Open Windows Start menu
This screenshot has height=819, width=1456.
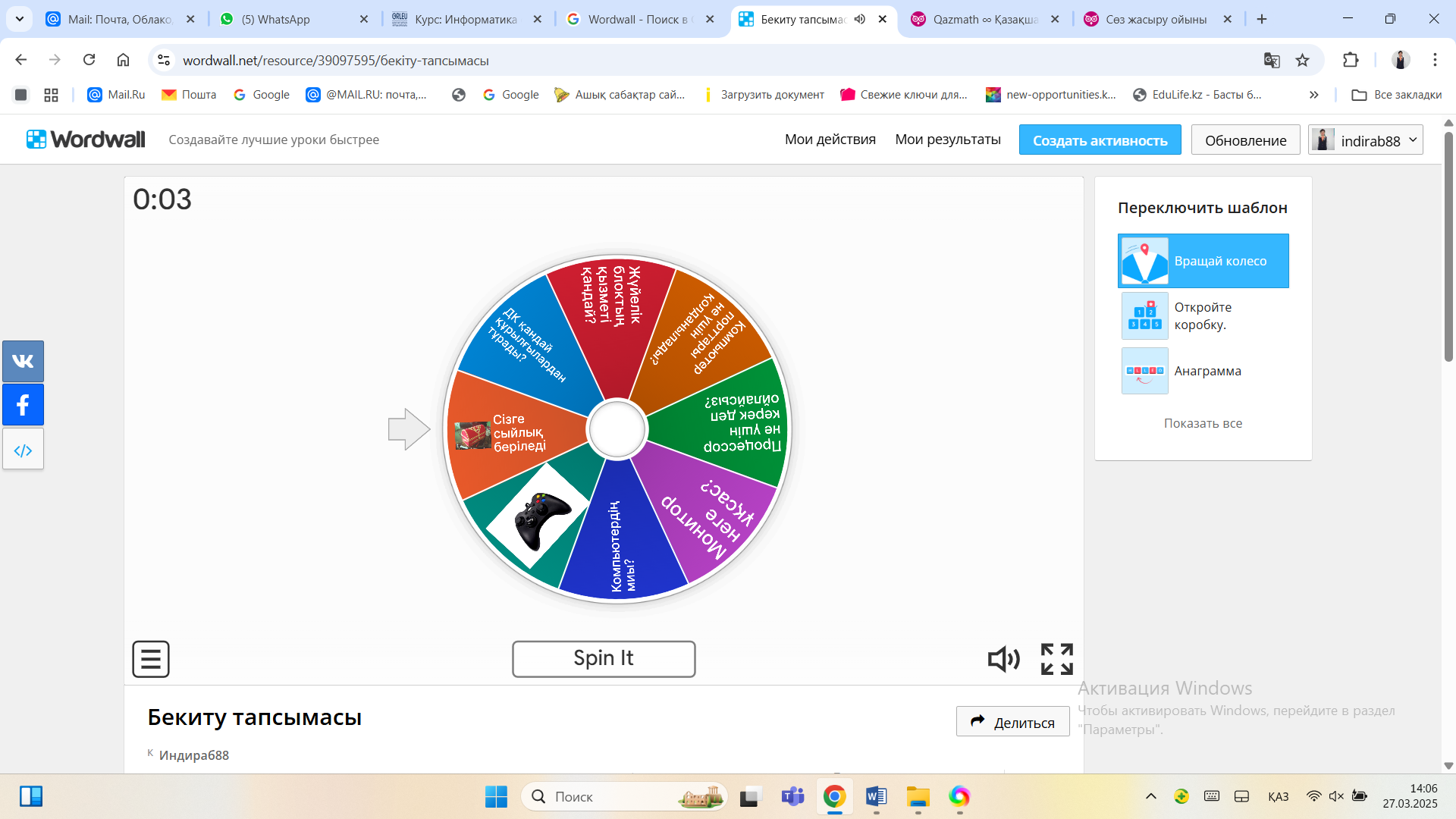[x=496, y=797]
